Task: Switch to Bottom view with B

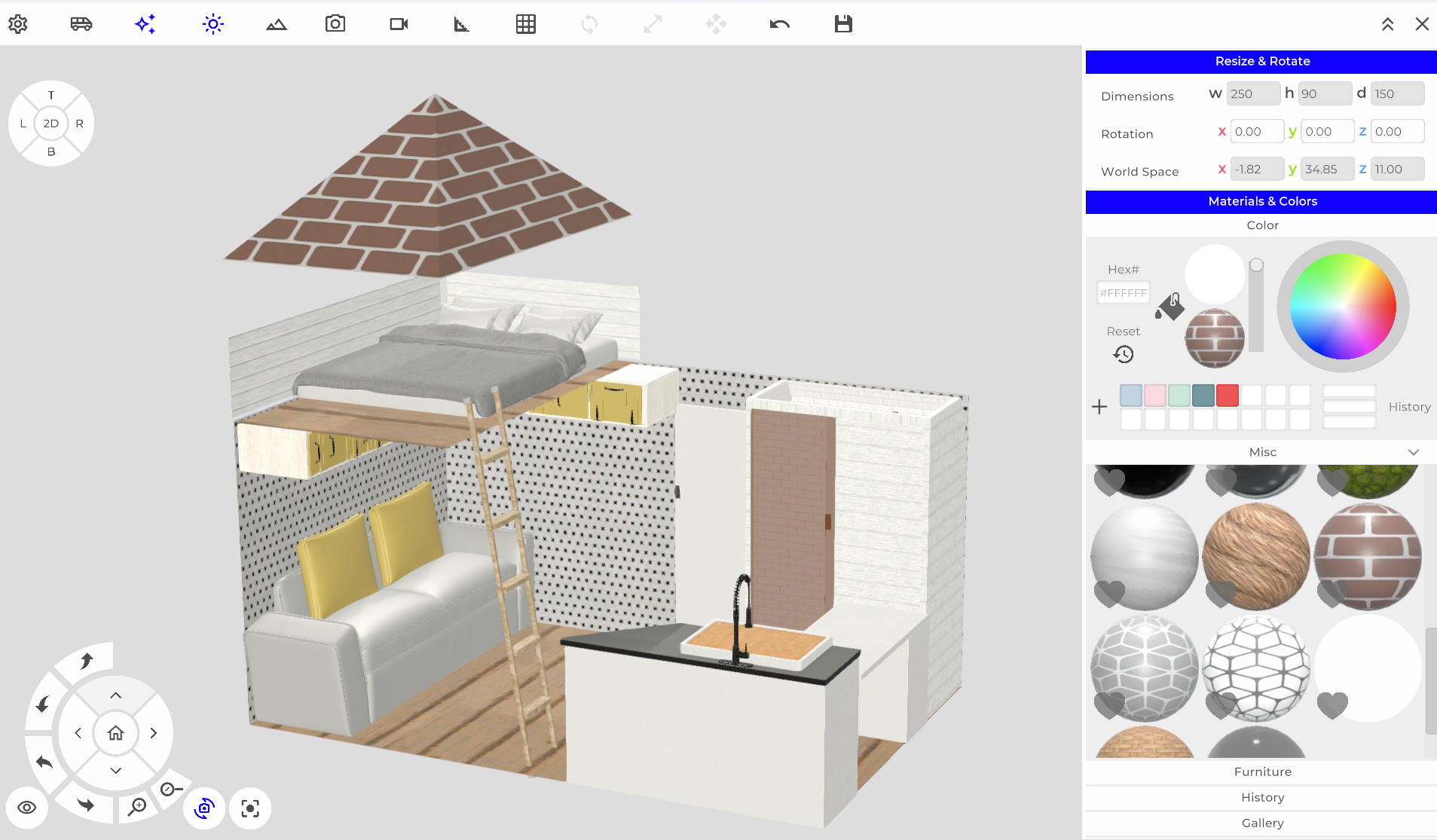Action: click(51, 151)
